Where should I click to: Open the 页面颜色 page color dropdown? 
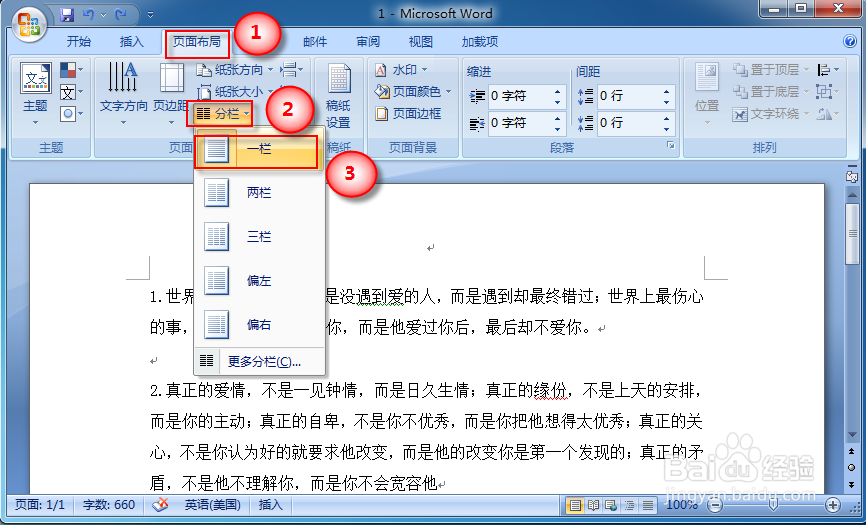point(413,92)
